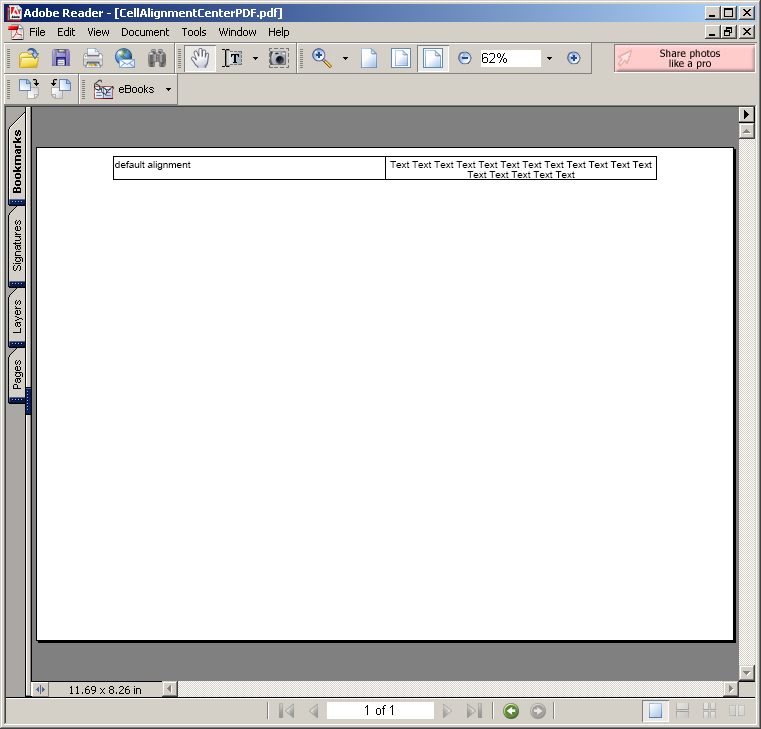Image resolution: width=761 pixels, height=729 pixels.
Task: Click the page size 11.69 x 8.26 in
Action: pyautogui.click(x=105, y=690)
